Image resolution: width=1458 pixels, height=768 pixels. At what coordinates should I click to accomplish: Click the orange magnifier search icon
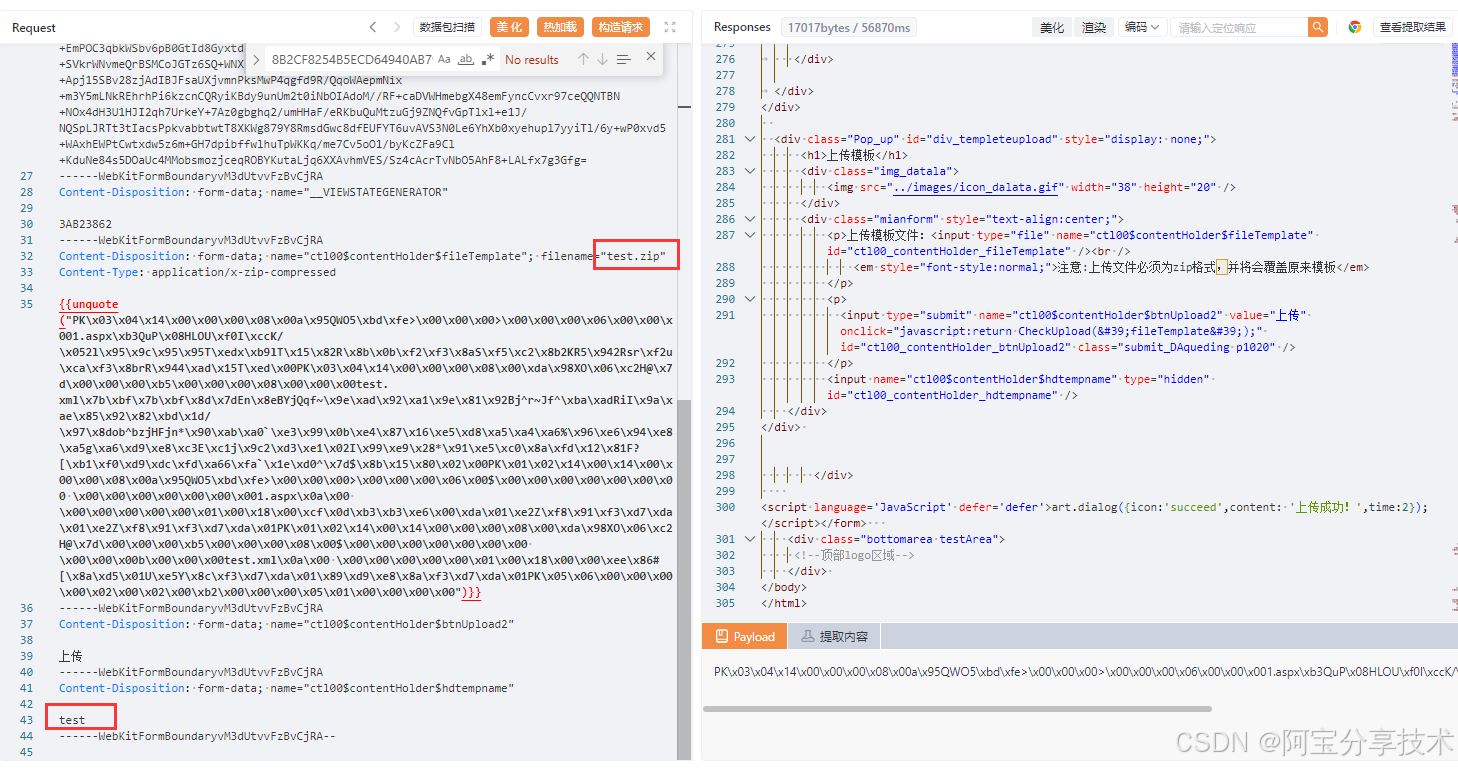pos(1318,27)
